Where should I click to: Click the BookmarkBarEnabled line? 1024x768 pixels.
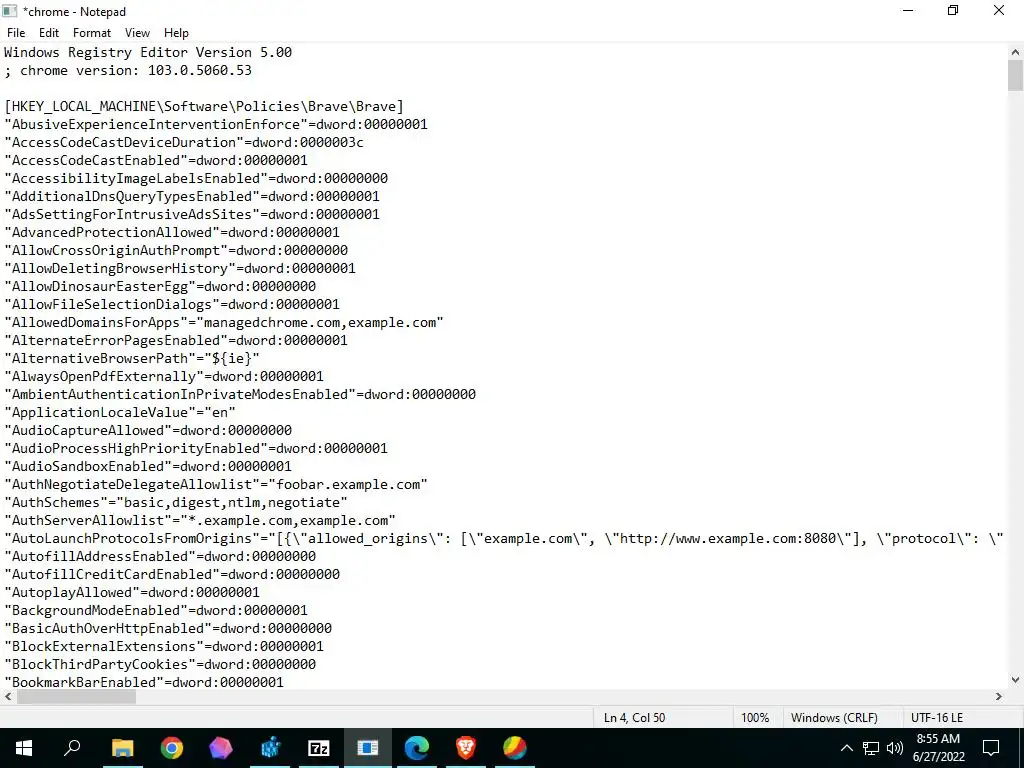point(144,682)
